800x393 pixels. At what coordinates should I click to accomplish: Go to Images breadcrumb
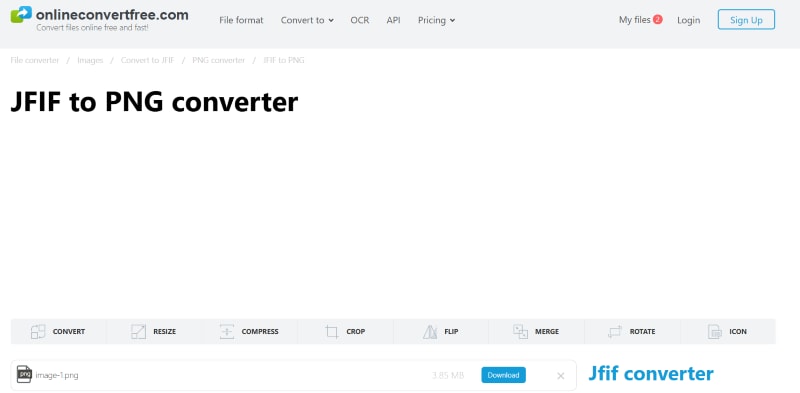click(90, 60)
